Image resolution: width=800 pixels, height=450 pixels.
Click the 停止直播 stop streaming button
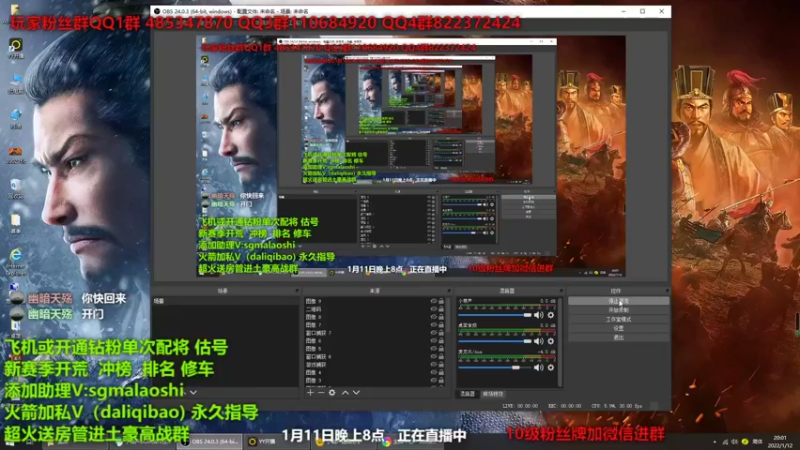click(x=618, y=301)
